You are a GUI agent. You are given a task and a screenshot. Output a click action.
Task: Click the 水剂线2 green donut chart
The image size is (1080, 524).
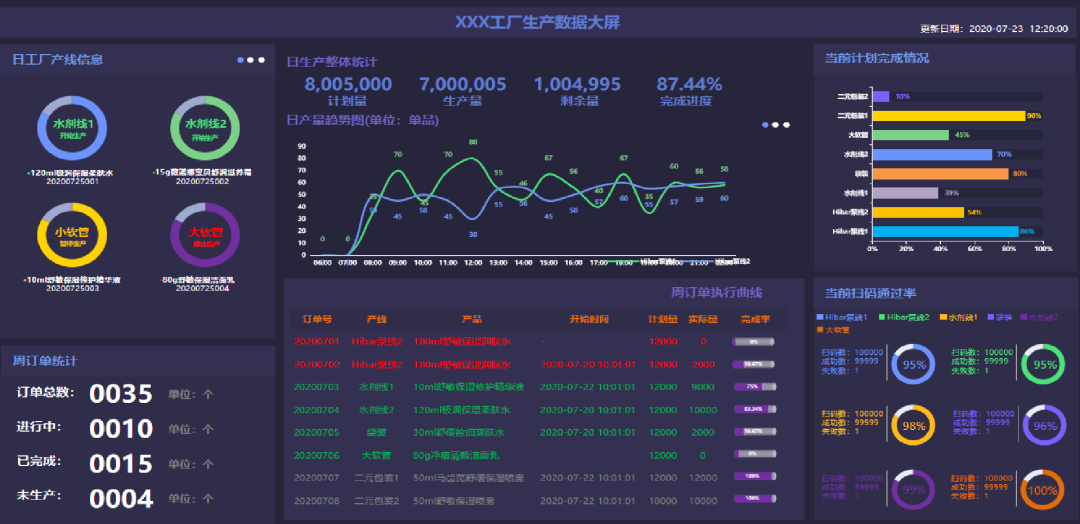pos(205,130)
